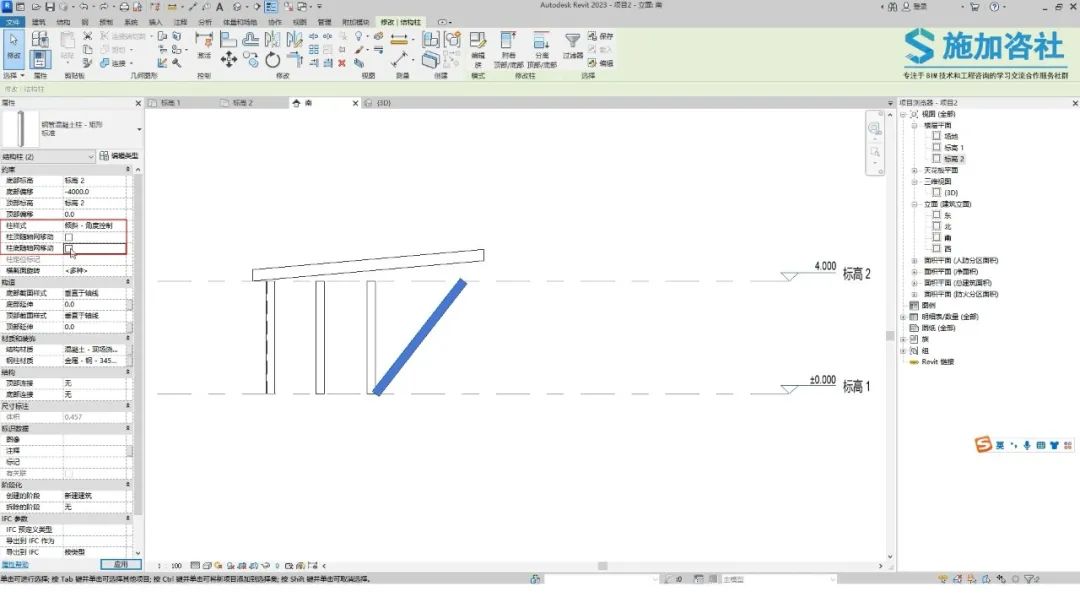
Task: Click the Sogou toolbar microphone icon
Action: [x=1027, y=445]
